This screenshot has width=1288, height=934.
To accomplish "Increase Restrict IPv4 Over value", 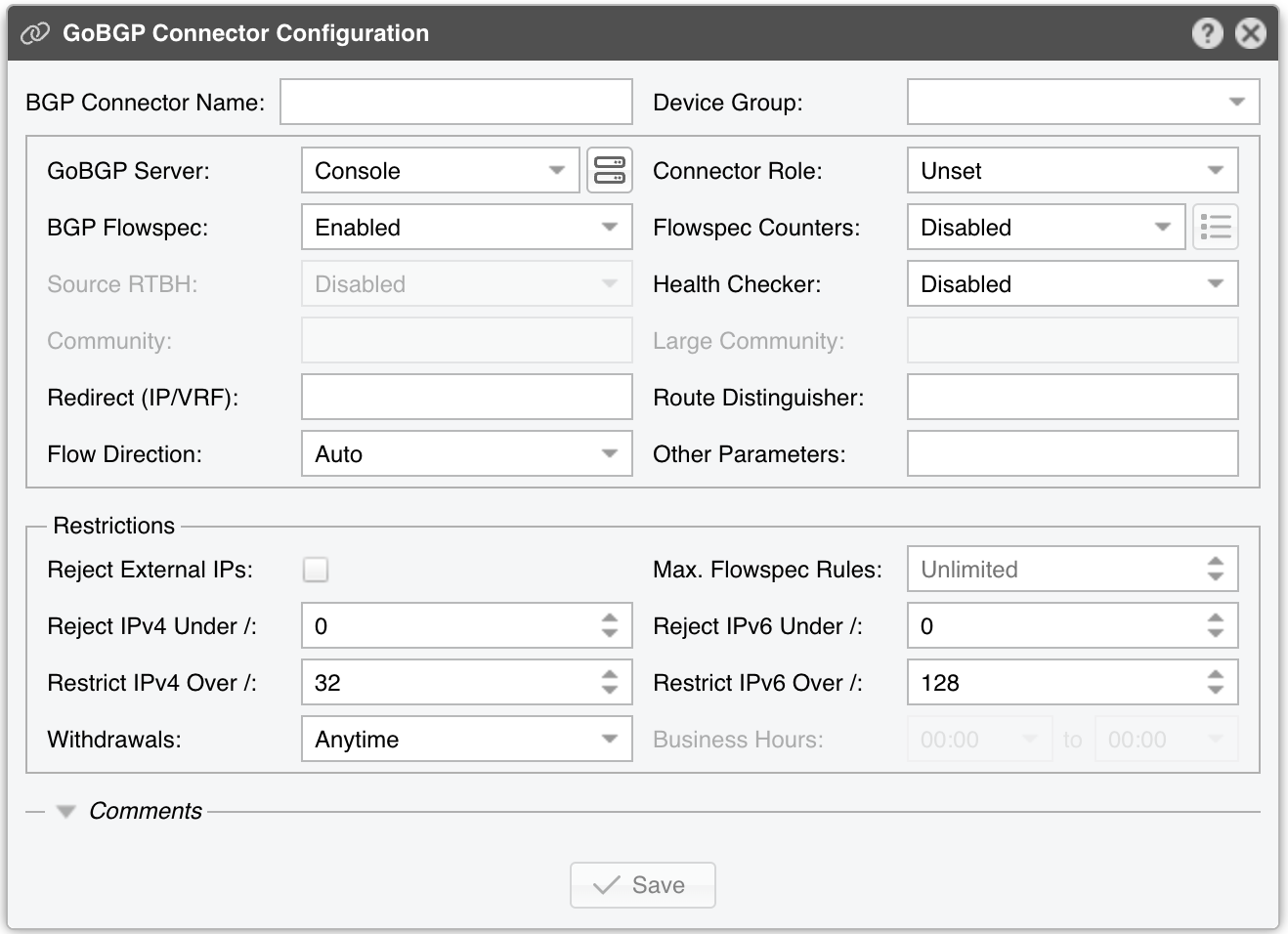I will point(610,675).
